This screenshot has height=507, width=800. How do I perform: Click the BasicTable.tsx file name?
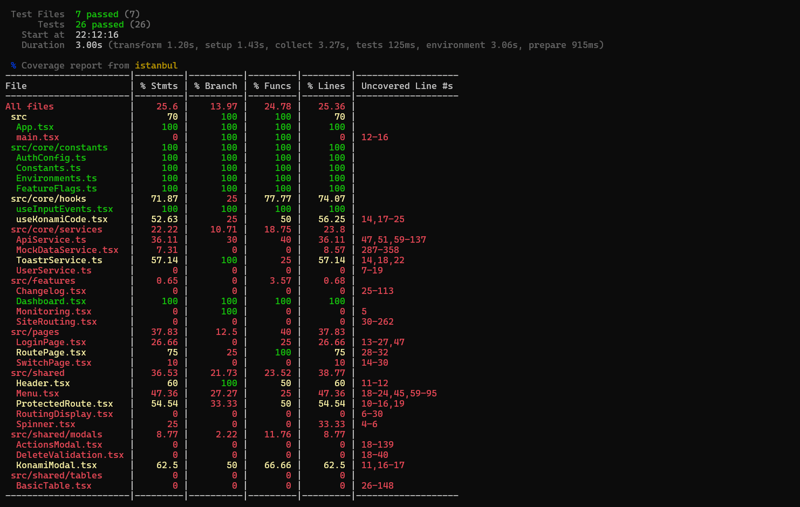point(53,486)
